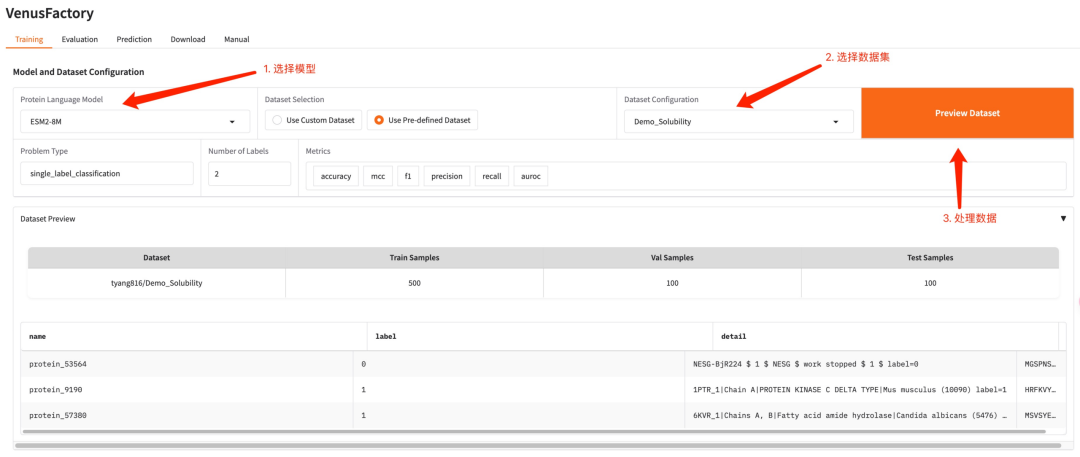Viewport: 1080px width, 457px height.
Task: Switch to the Evaluation tab
Action: click(x=79, y=39)
